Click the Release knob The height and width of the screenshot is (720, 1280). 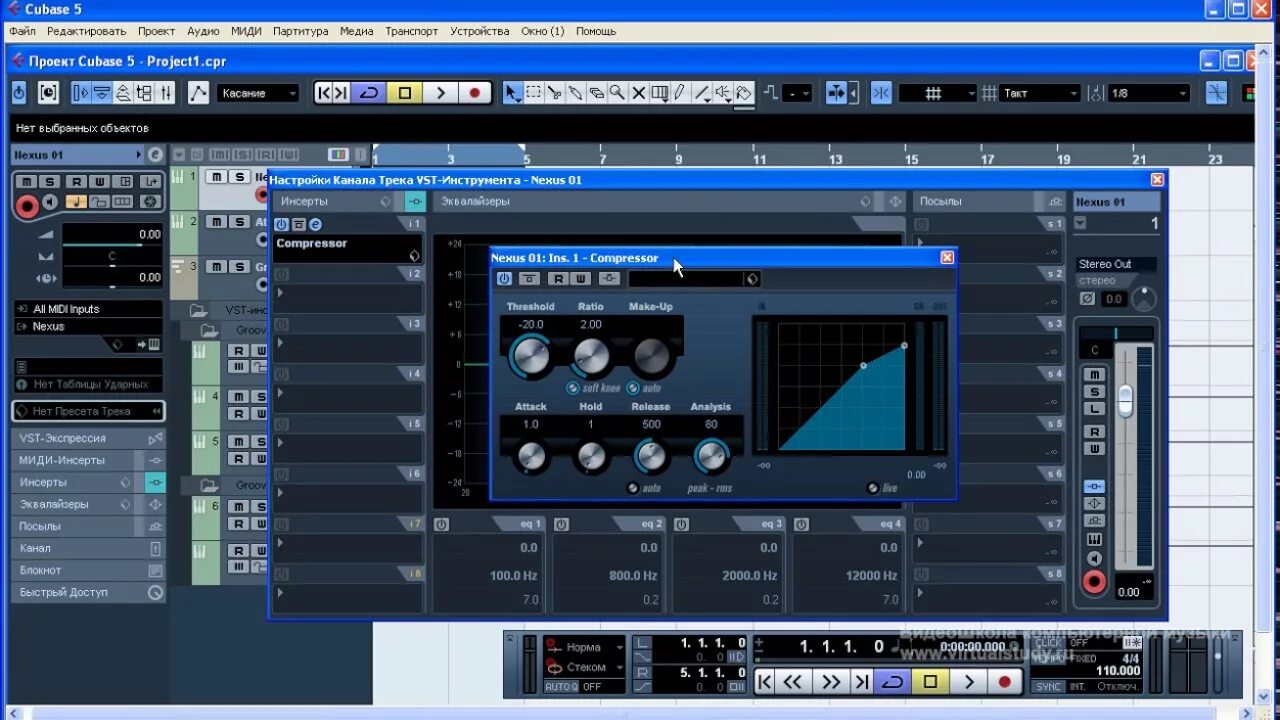651,456
